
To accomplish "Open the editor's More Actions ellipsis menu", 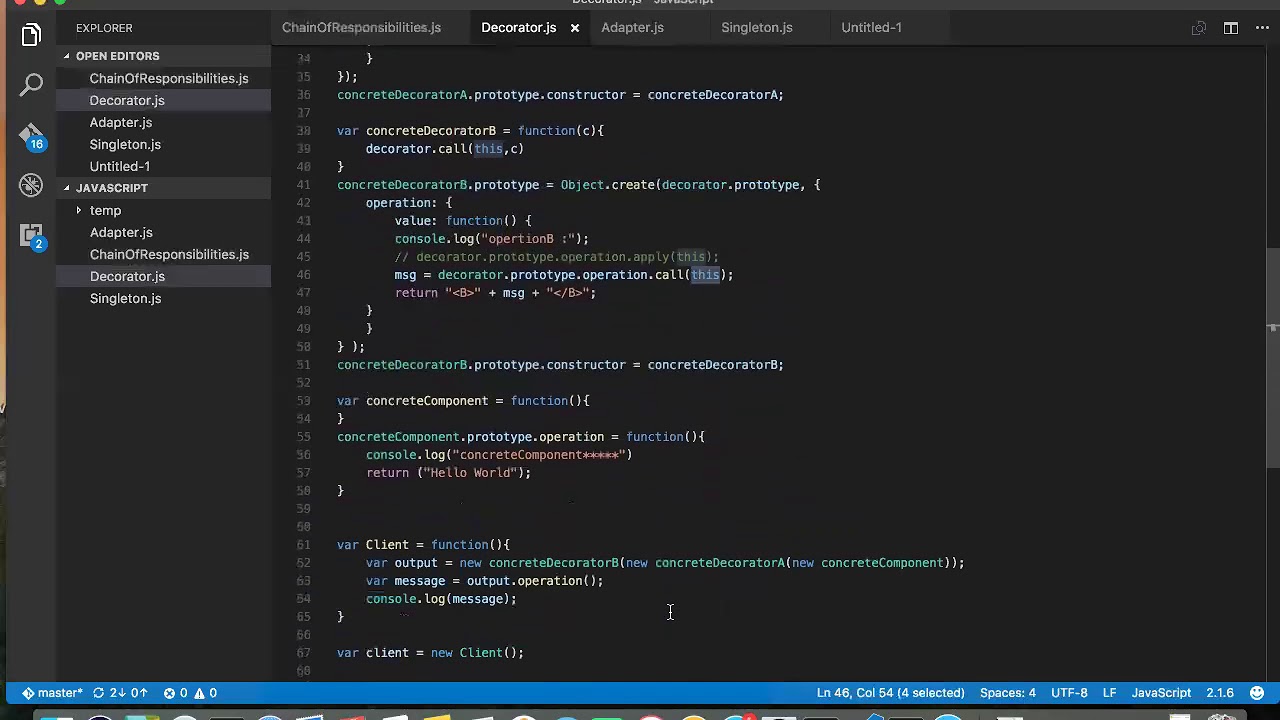I will pyautogui.click(x=1260, y=28).
